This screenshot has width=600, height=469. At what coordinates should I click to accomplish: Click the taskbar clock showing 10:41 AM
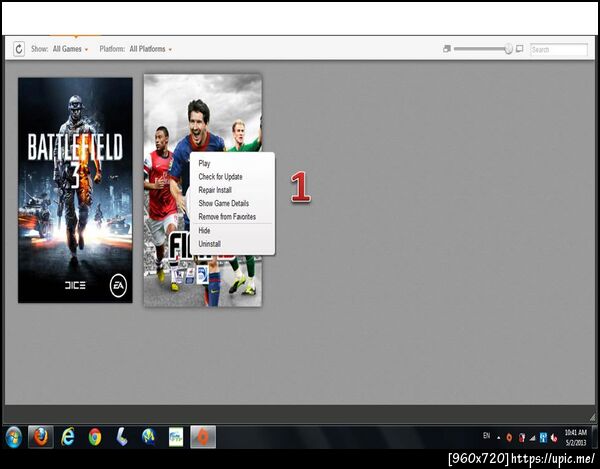576,437
